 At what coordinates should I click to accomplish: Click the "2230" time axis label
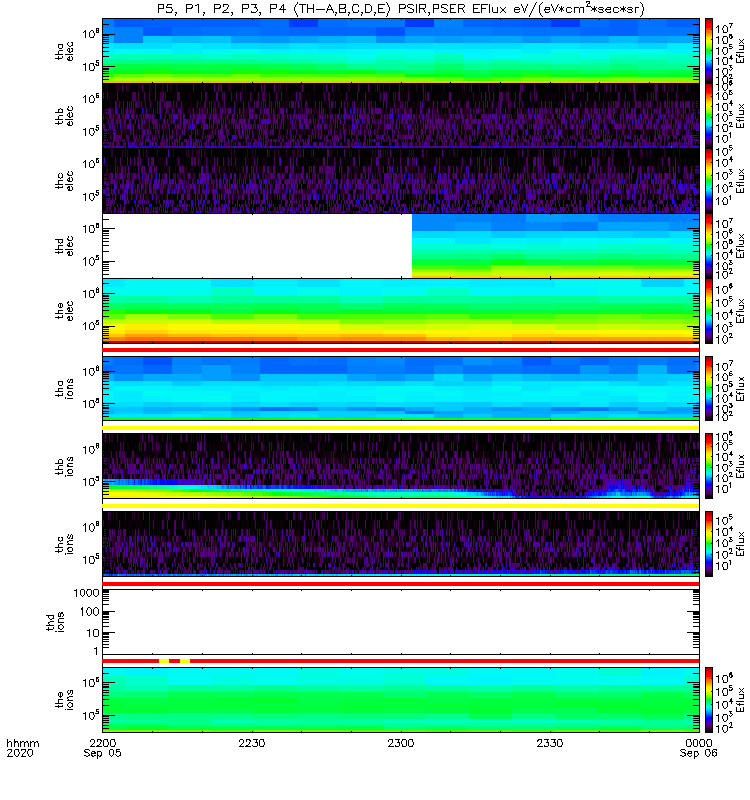coord(252,743)
